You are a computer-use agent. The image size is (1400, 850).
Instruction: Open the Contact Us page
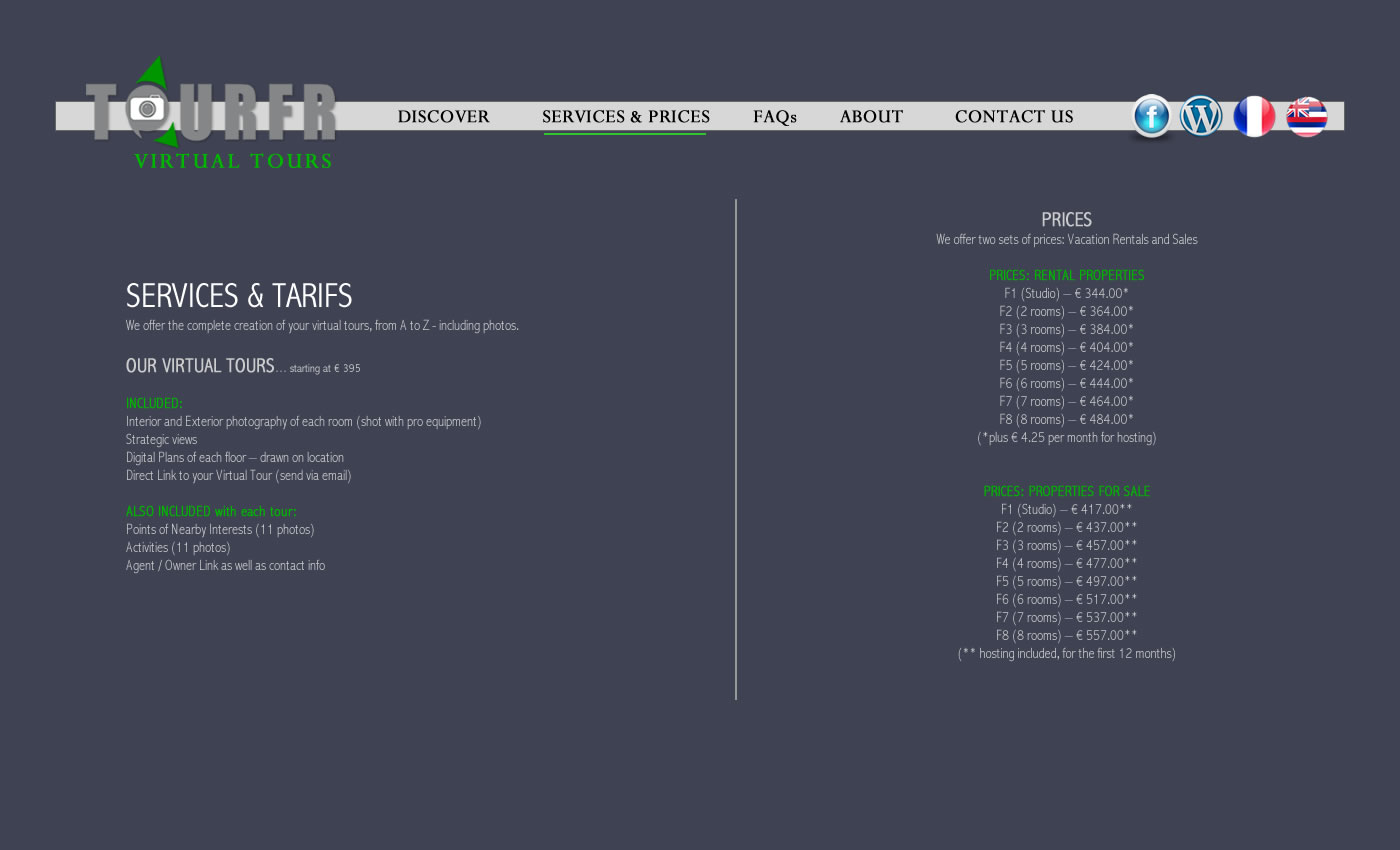tap(1013, 117)
